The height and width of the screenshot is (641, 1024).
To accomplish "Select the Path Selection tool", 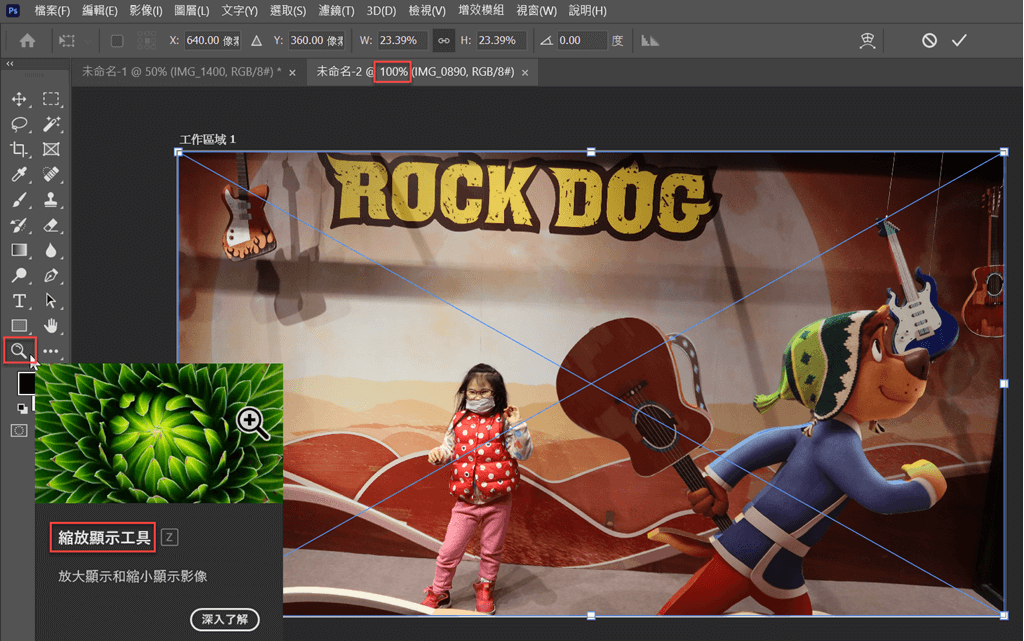I will [51, 300].
